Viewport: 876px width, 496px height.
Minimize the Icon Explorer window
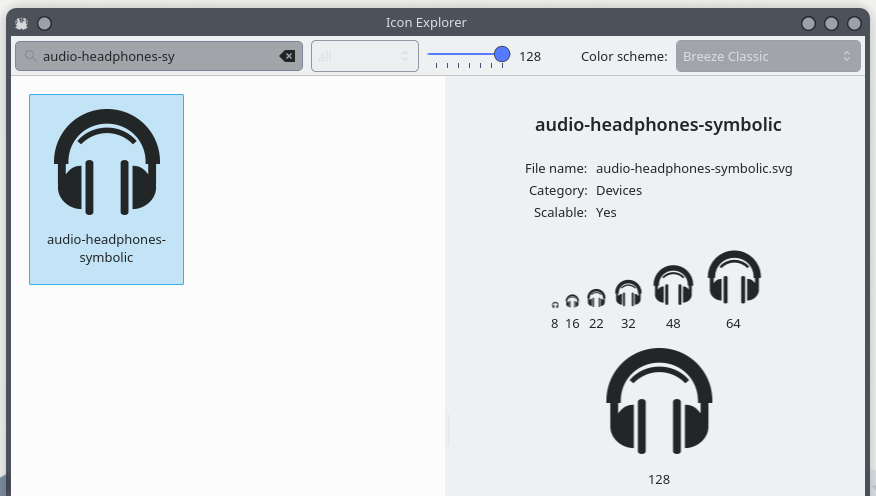click(x=808, y=23)
